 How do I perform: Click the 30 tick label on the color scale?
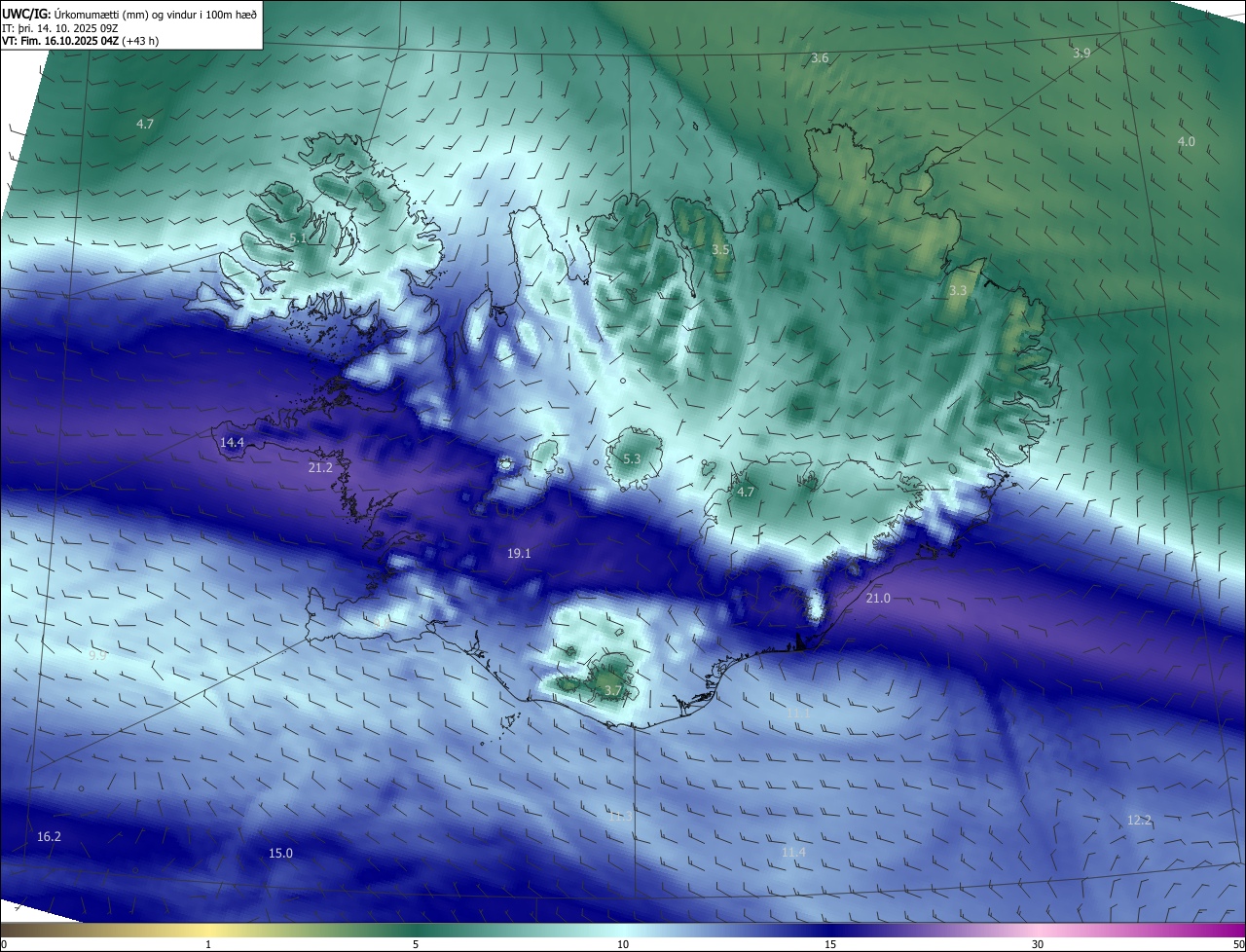1038,944
